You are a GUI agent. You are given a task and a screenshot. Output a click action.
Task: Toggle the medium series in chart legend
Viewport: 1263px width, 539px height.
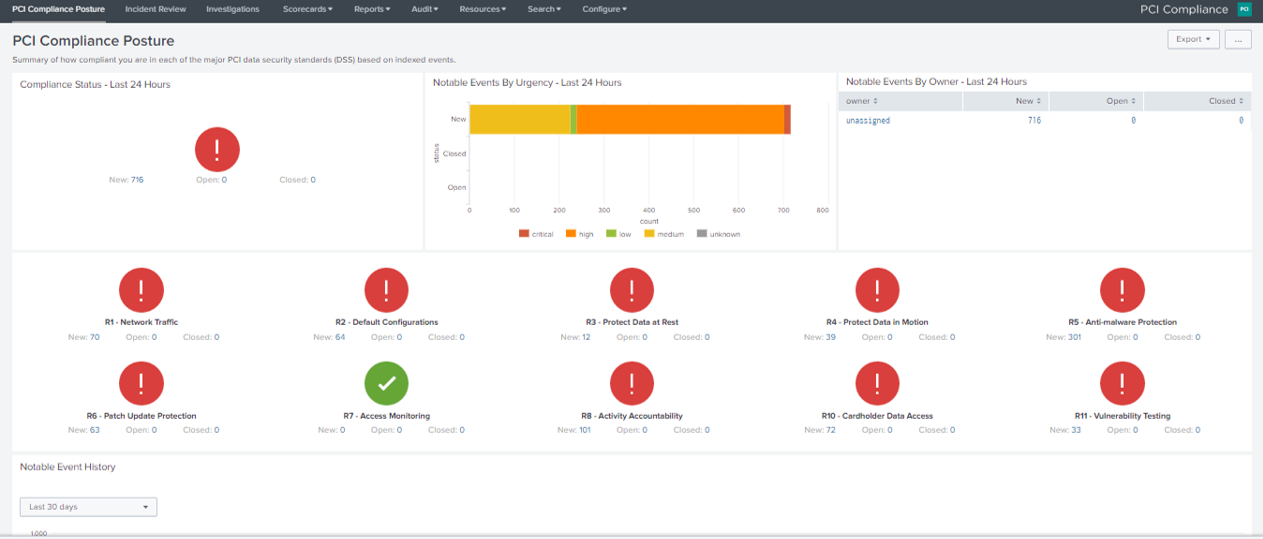[x=664, y=234]
